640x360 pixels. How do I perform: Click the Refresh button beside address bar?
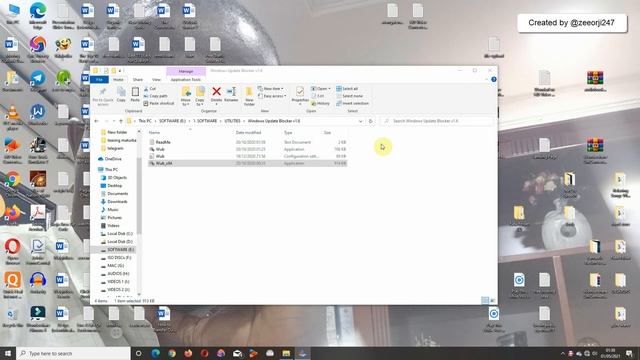click(x=371, y=121)
